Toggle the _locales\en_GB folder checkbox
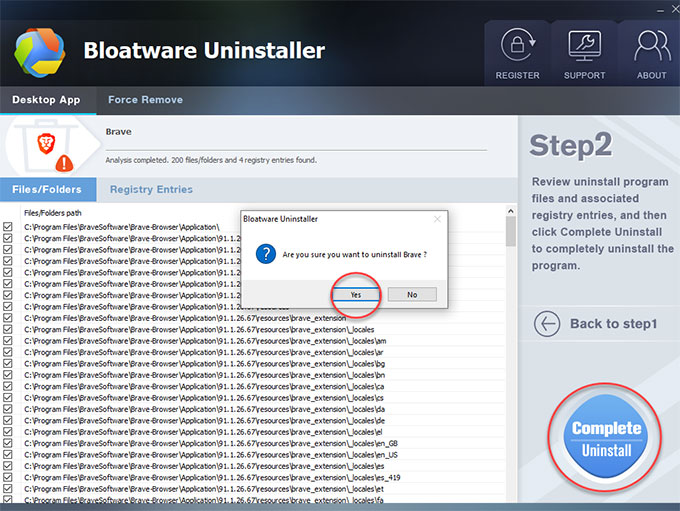The image size is (680, 511). click(x=8, y=443)
